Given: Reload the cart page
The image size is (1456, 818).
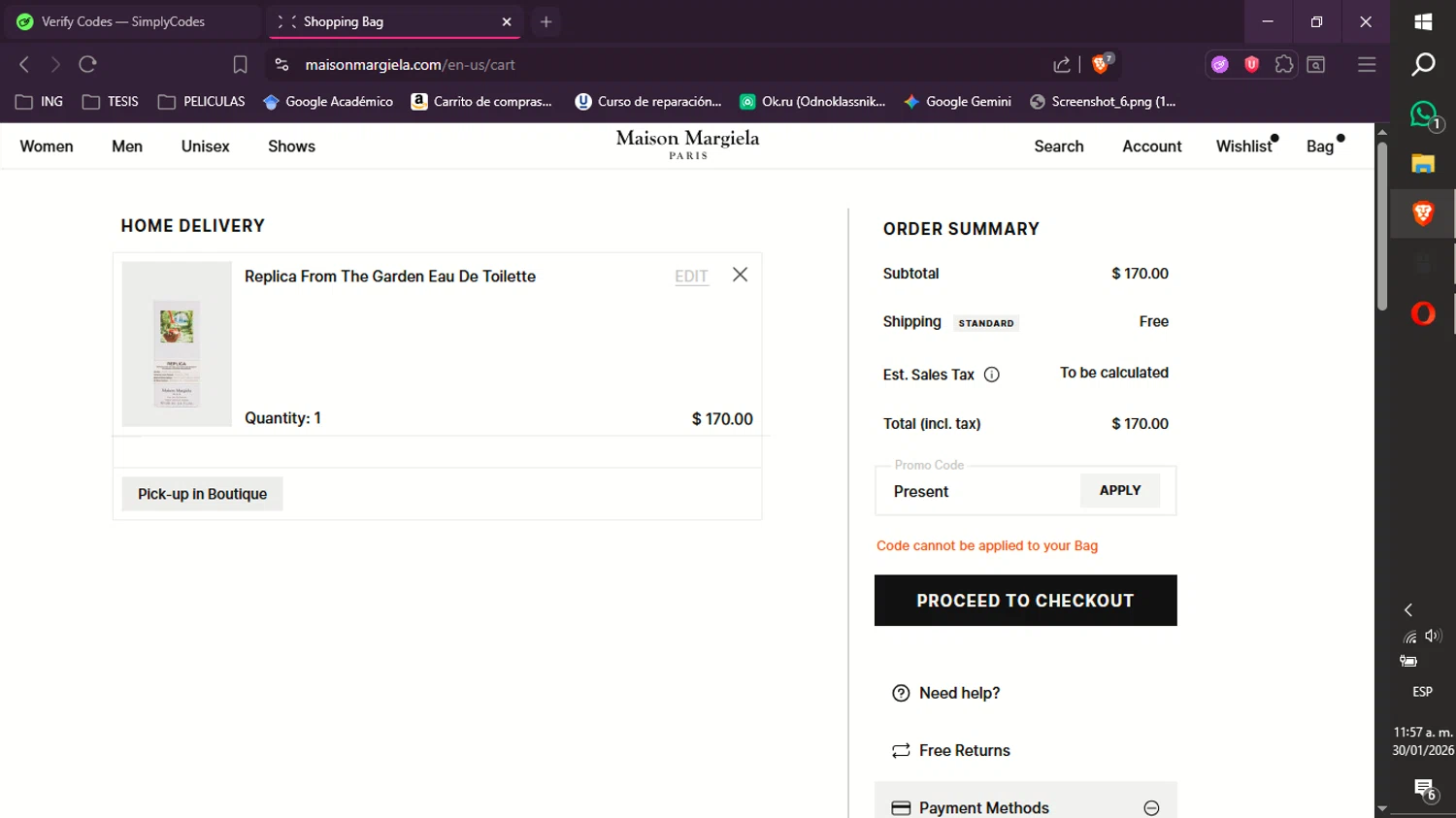Looking at the screenshot, I should 87,64.
